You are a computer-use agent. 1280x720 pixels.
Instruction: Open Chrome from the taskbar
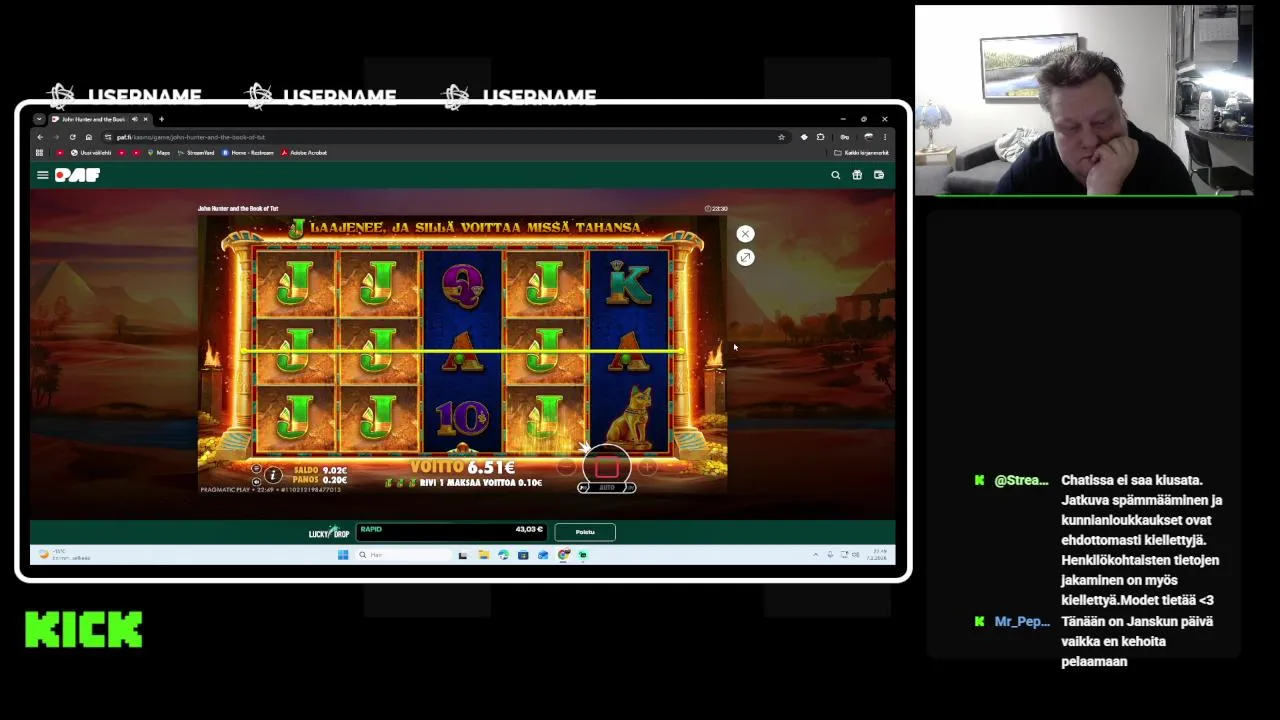pyautogui.click(x=564, y=555)
